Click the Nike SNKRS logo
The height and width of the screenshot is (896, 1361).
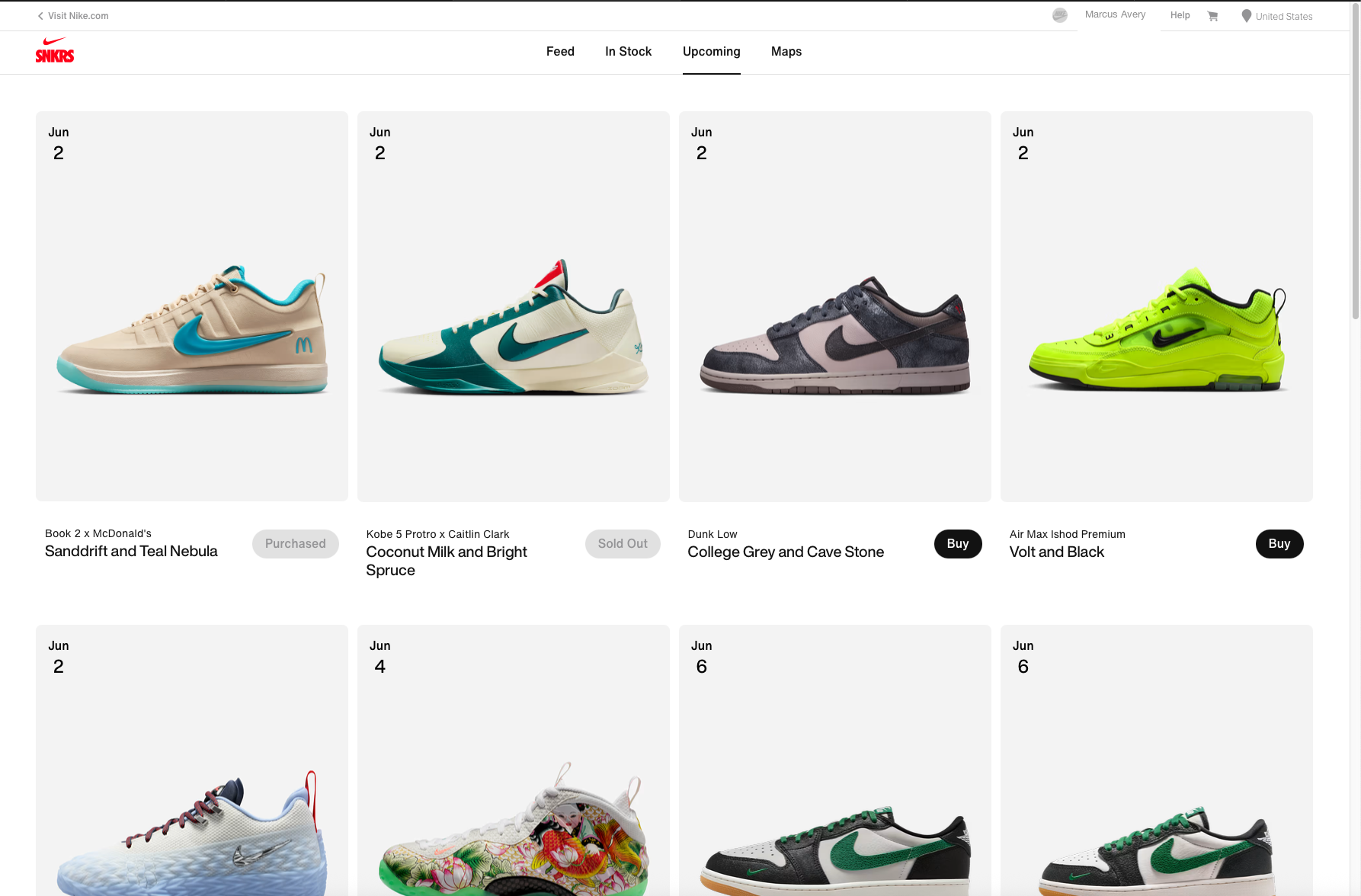pyautogui.click(x=55, y=50)
